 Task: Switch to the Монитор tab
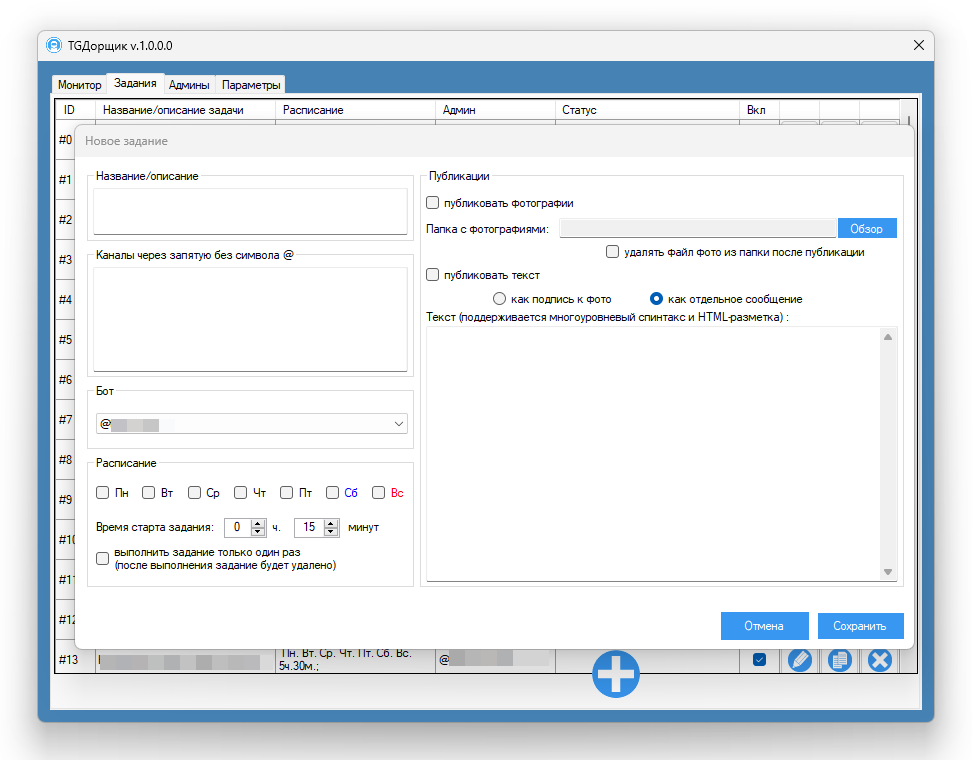(79, 85)
